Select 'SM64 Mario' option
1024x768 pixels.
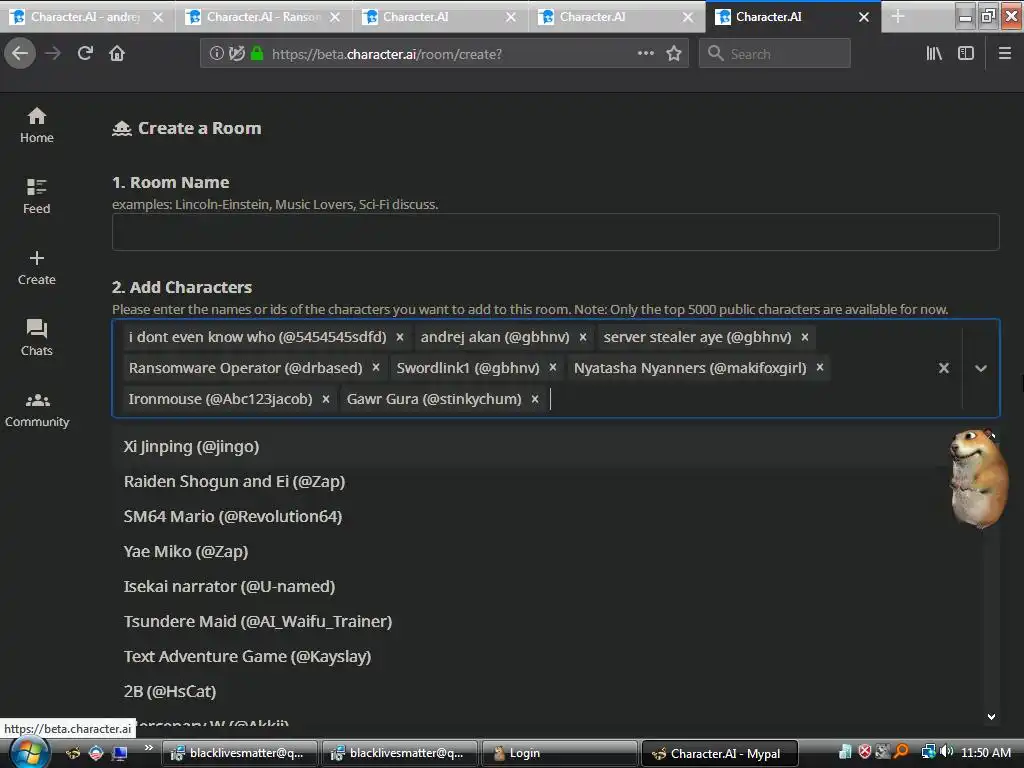pyautogui.click(x=547, y=517)
